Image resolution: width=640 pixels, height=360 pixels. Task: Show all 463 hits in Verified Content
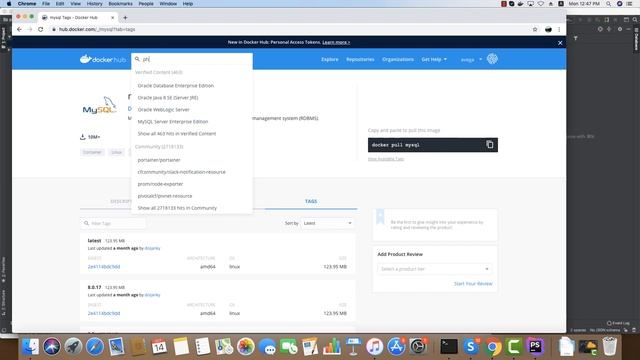pyautogui.click(x=177, y=133)
